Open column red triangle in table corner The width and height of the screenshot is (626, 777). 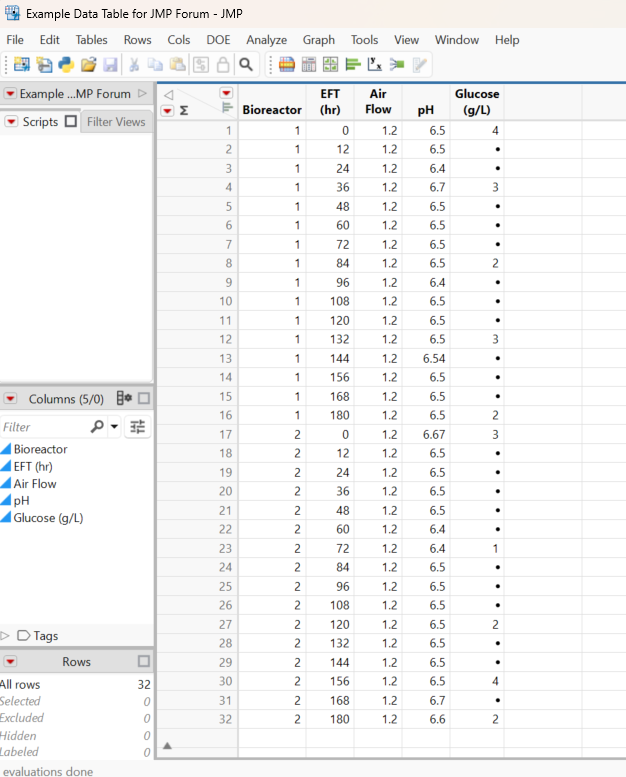click(227, 93)
